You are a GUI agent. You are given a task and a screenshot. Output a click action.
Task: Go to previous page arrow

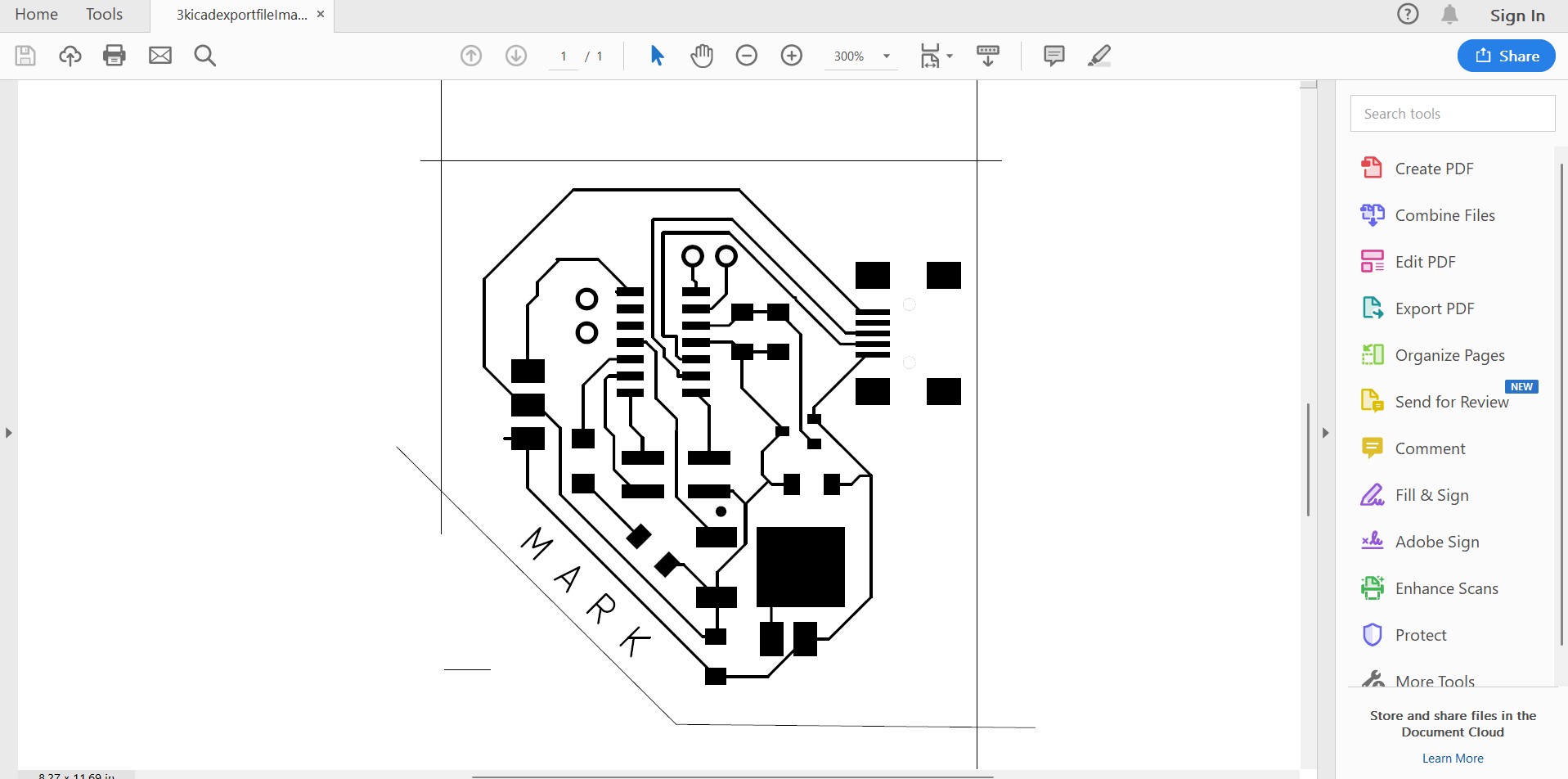[x=471, y=56]
